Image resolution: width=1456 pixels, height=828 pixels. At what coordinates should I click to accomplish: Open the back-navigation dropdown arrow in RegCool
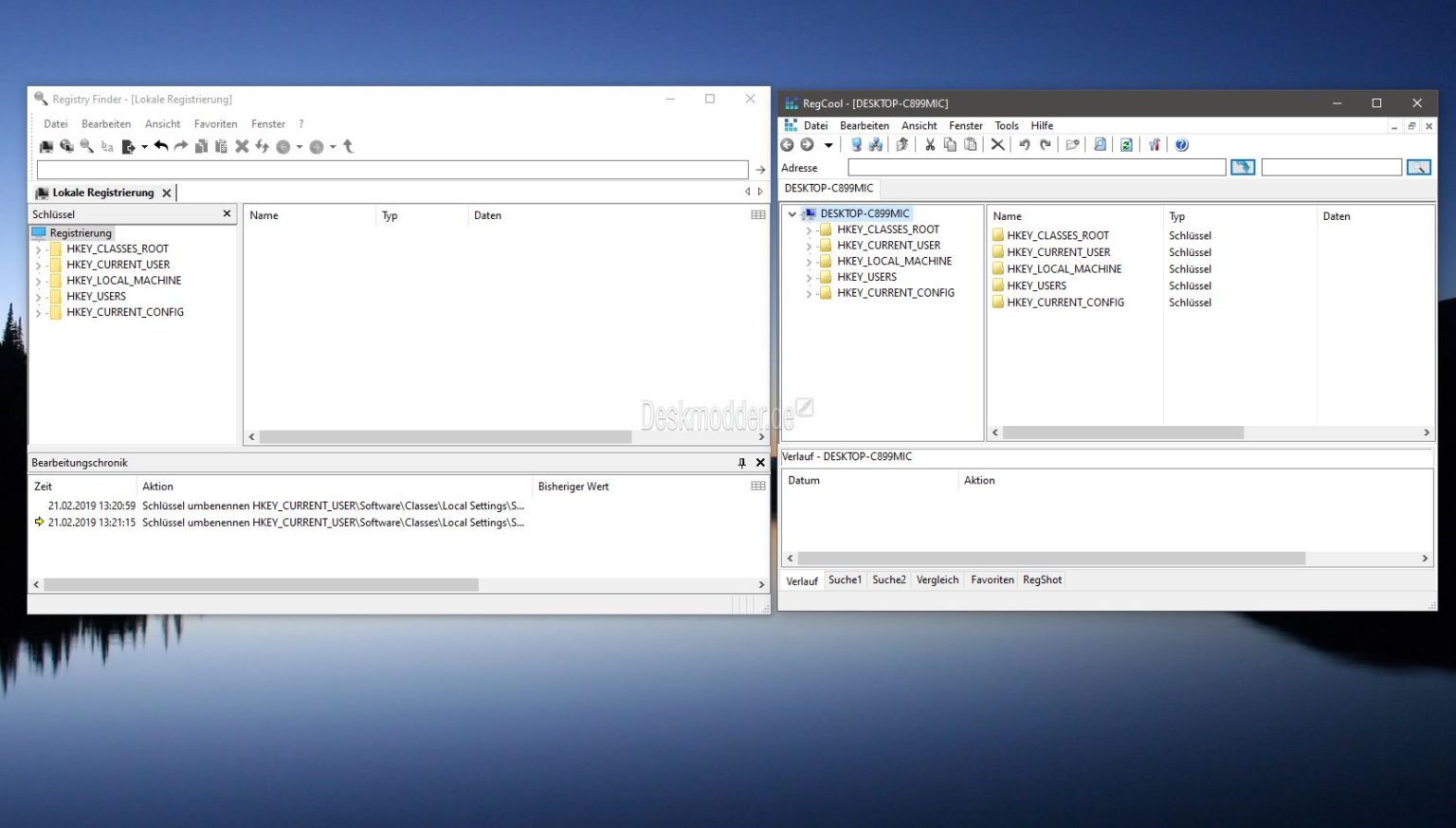[x=828, y=144]
